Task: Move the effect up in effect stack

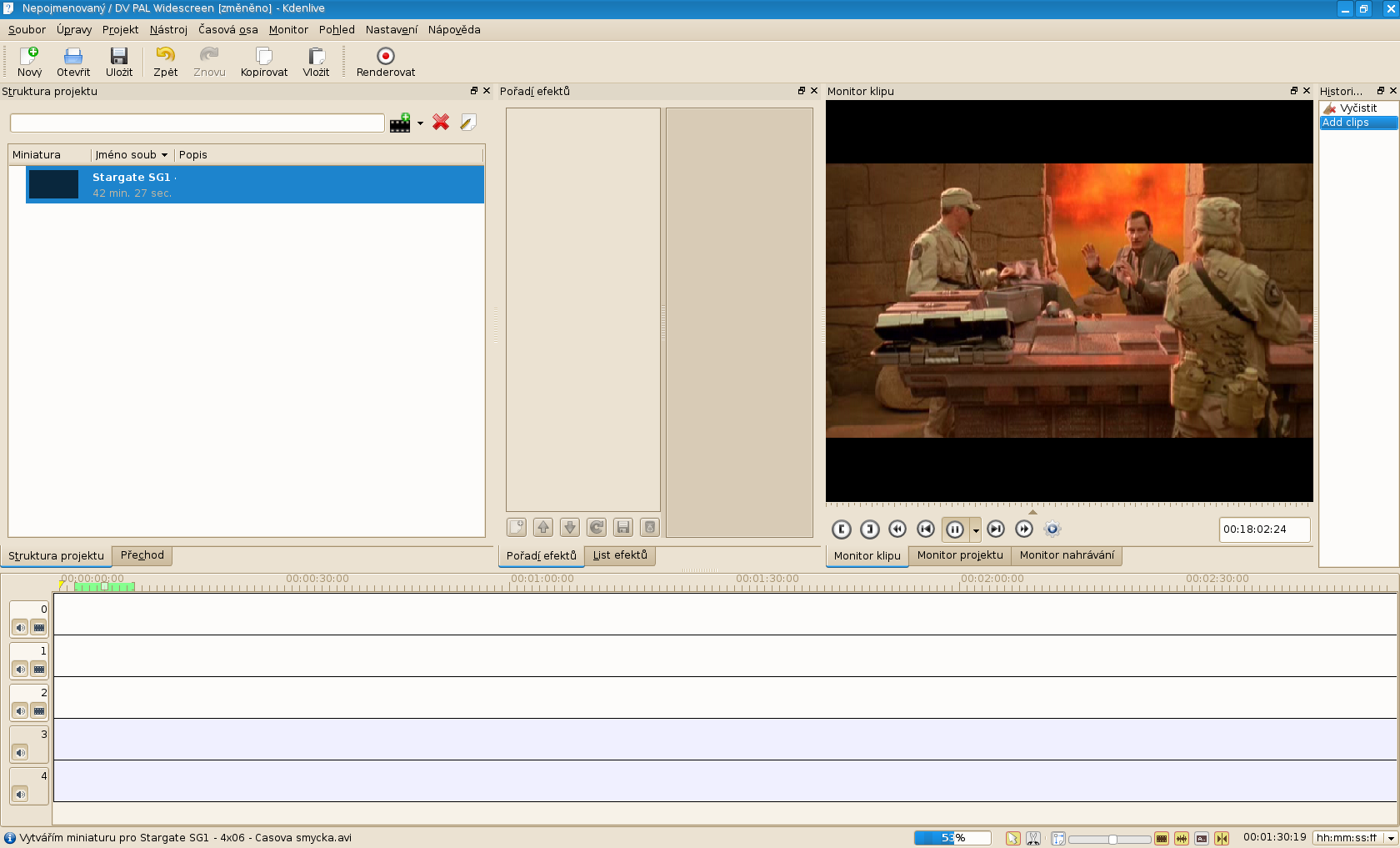Action: [x=543, y=527]
